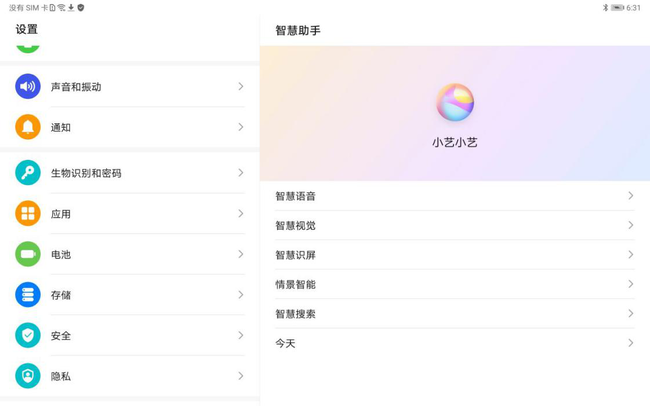Expand 今天 via its chevron arrow
The height and width of the screenshot is (406, 650).
pyautogui.click(x=630, y=343)
